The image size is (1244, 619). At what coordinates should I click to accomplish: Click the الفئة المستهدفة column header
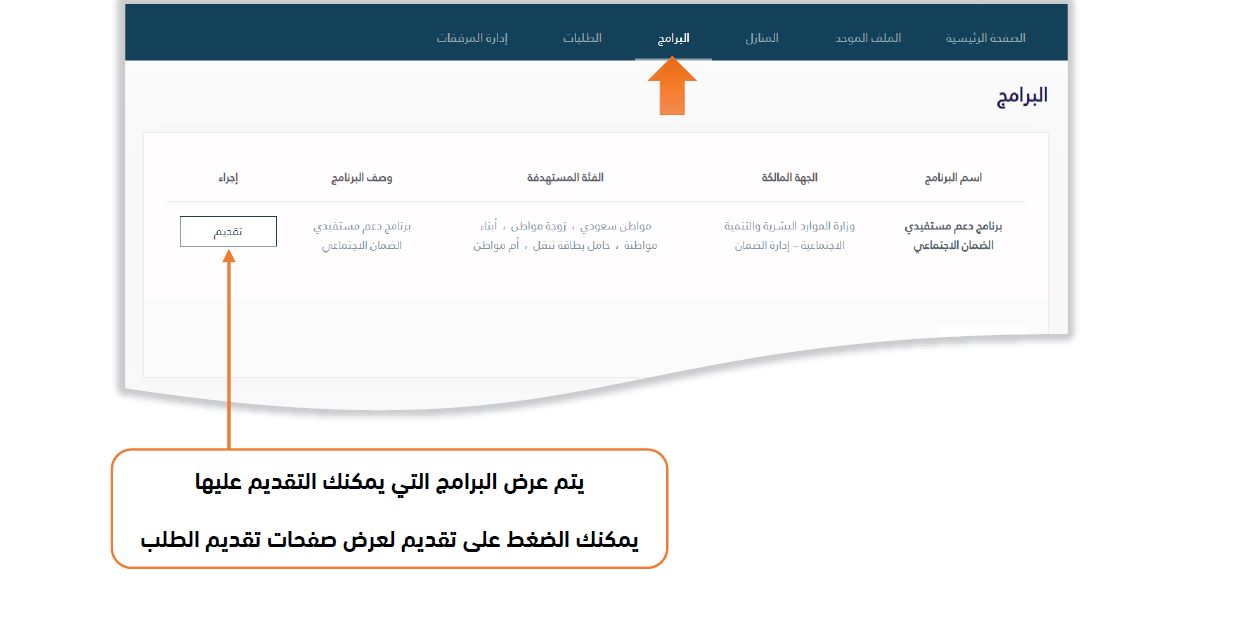tap(565, 178)
